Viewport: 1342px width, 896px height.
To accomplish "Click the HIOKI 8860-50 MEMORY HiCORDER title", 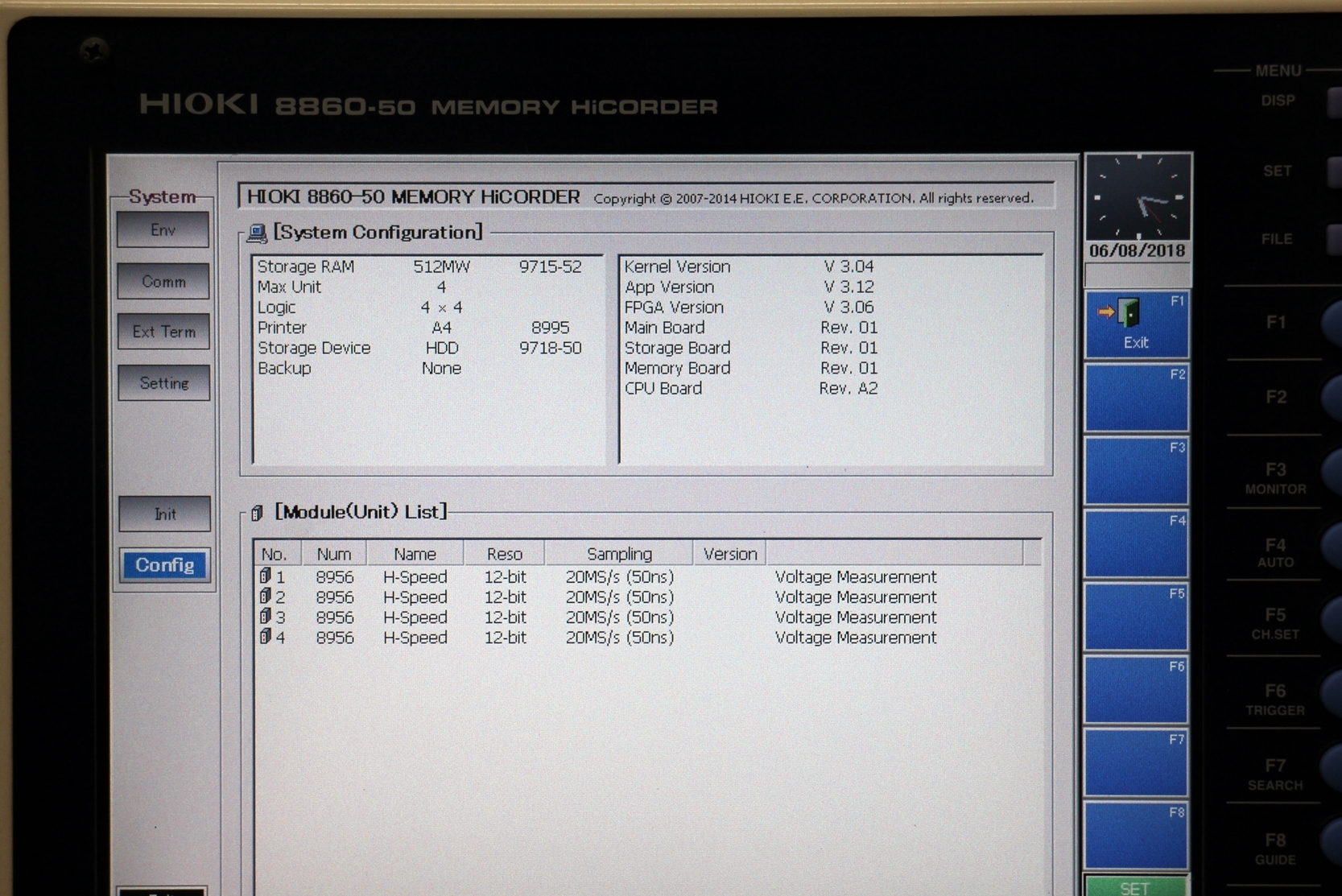I will [413, 196].
